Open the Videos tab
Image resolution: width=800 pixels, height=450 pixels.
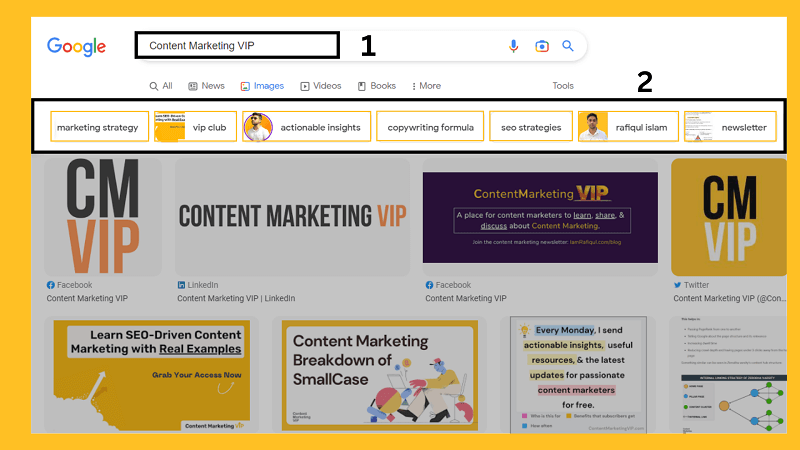[320, 86]
